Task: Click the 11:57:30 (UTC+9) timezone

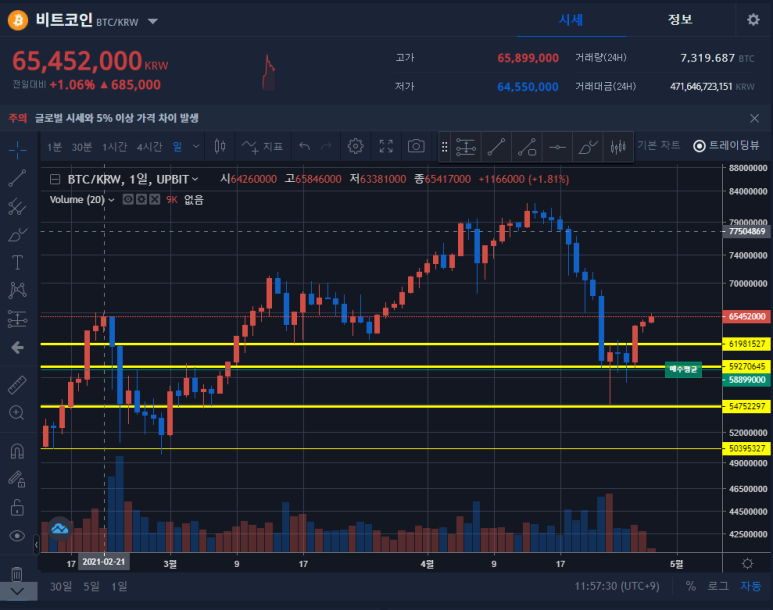Action: (617, 586)
